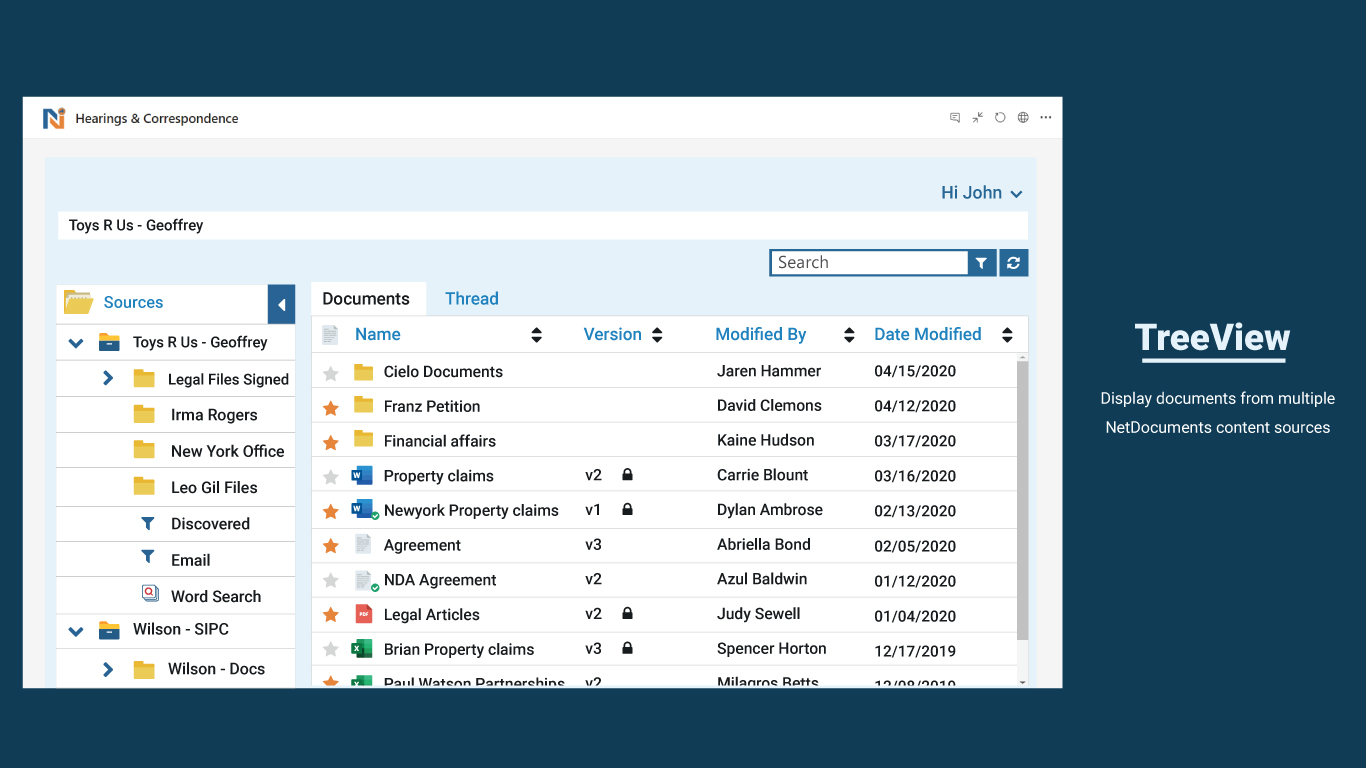Click the filter icon next to the search field
1366x768 pixels.
click(981, 262)
